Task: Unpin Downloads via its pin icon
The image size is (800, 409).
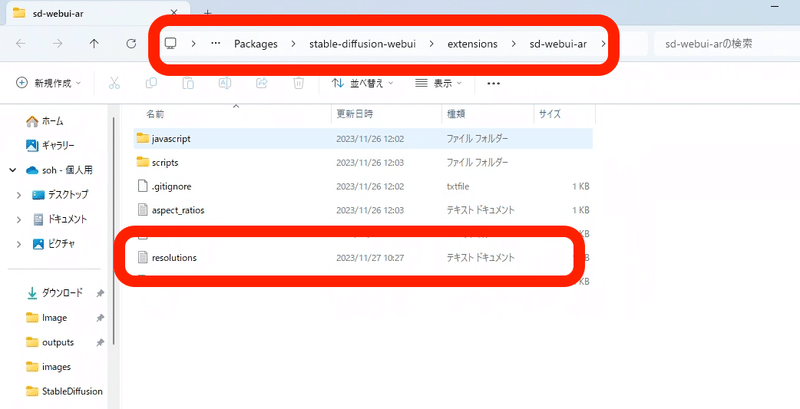Action: pyautogui.click(x=100, y=293)
